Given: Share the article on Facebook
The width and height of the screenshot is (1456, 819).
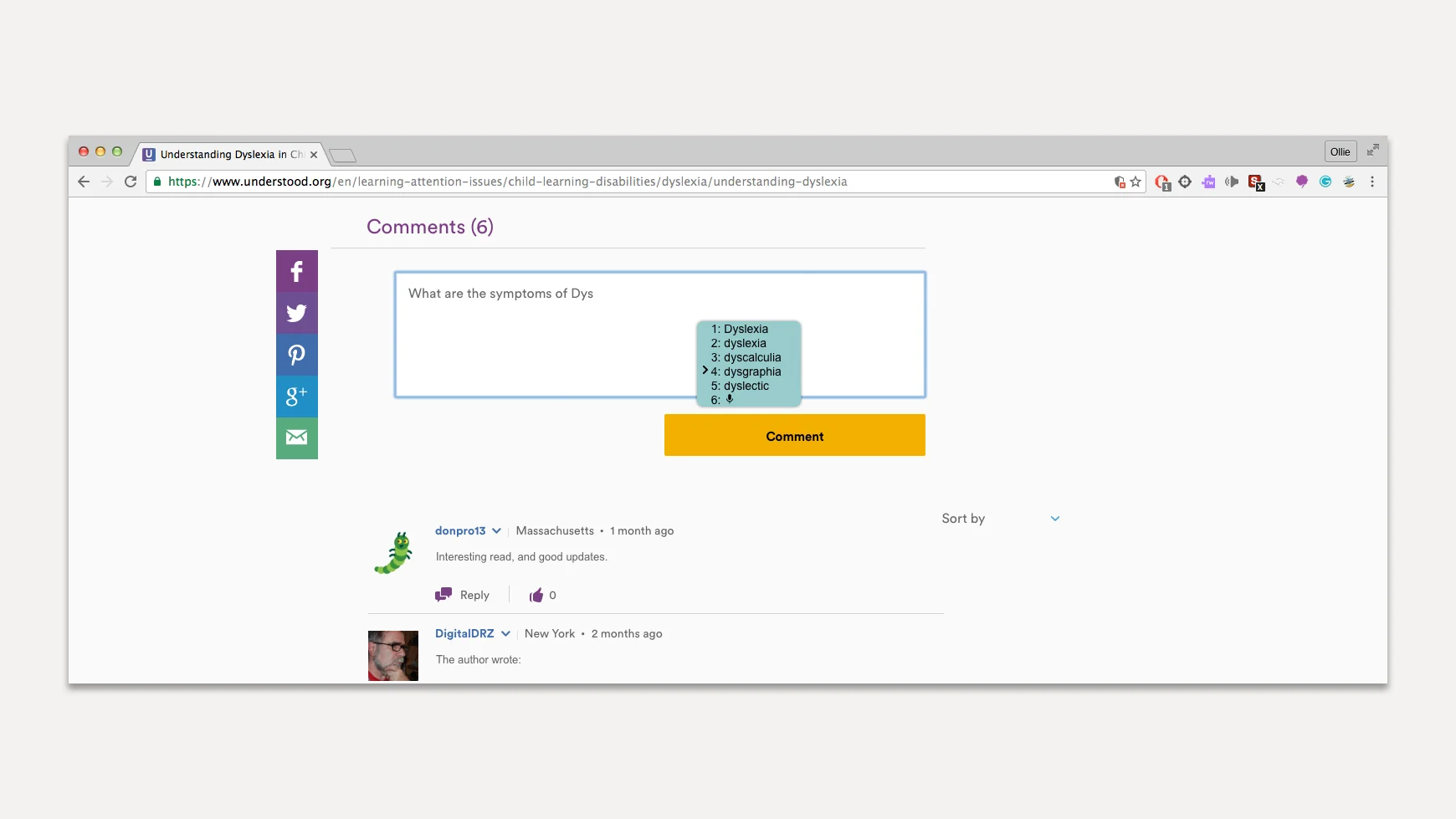Looking at the screenshot, I should point(297,271).
